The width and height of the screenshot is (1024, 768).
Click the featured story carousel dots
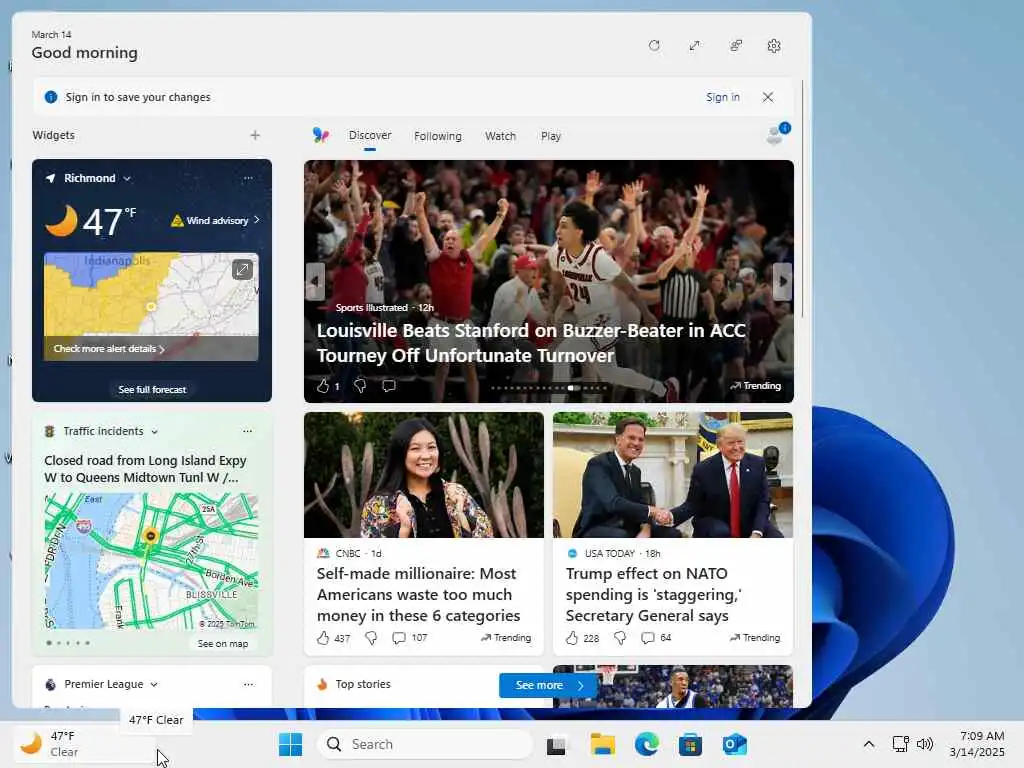[x=549, y=388]
